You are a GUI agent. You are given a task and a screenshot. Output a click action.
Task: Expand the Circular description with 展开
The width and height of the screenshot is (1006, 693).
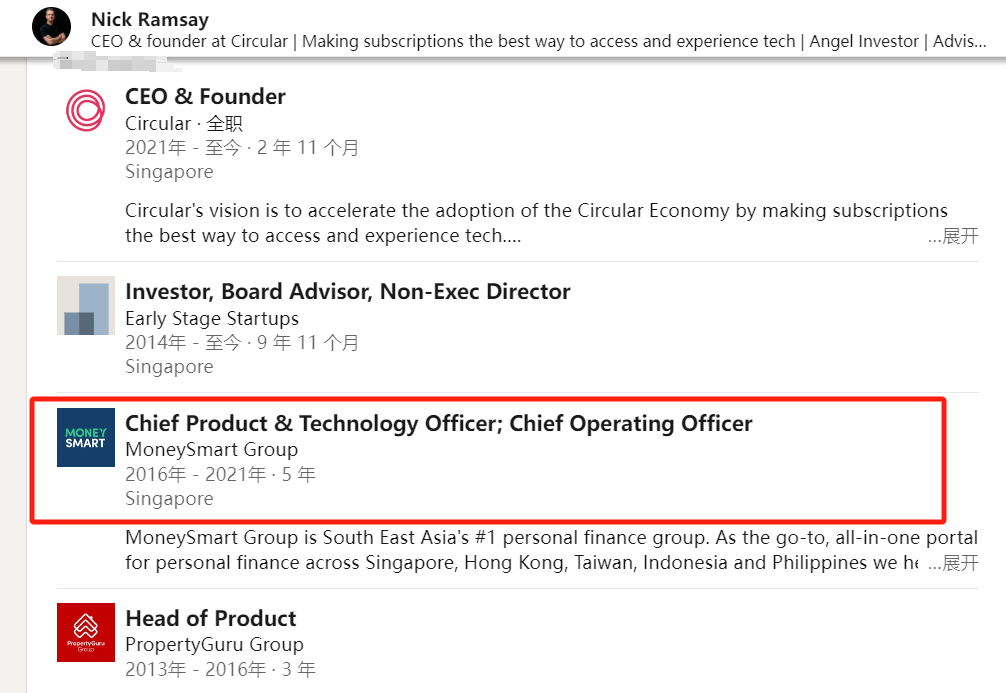(953, 237)
